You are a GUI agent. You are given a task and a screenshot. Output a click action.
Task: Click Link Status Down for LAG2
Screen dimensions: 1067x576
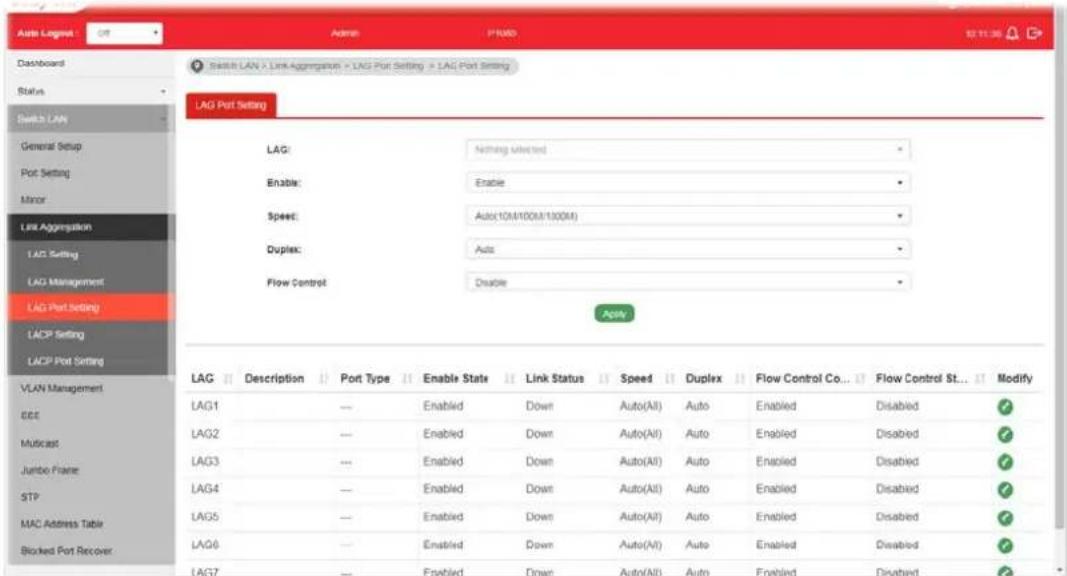click(x=539, y=434)
